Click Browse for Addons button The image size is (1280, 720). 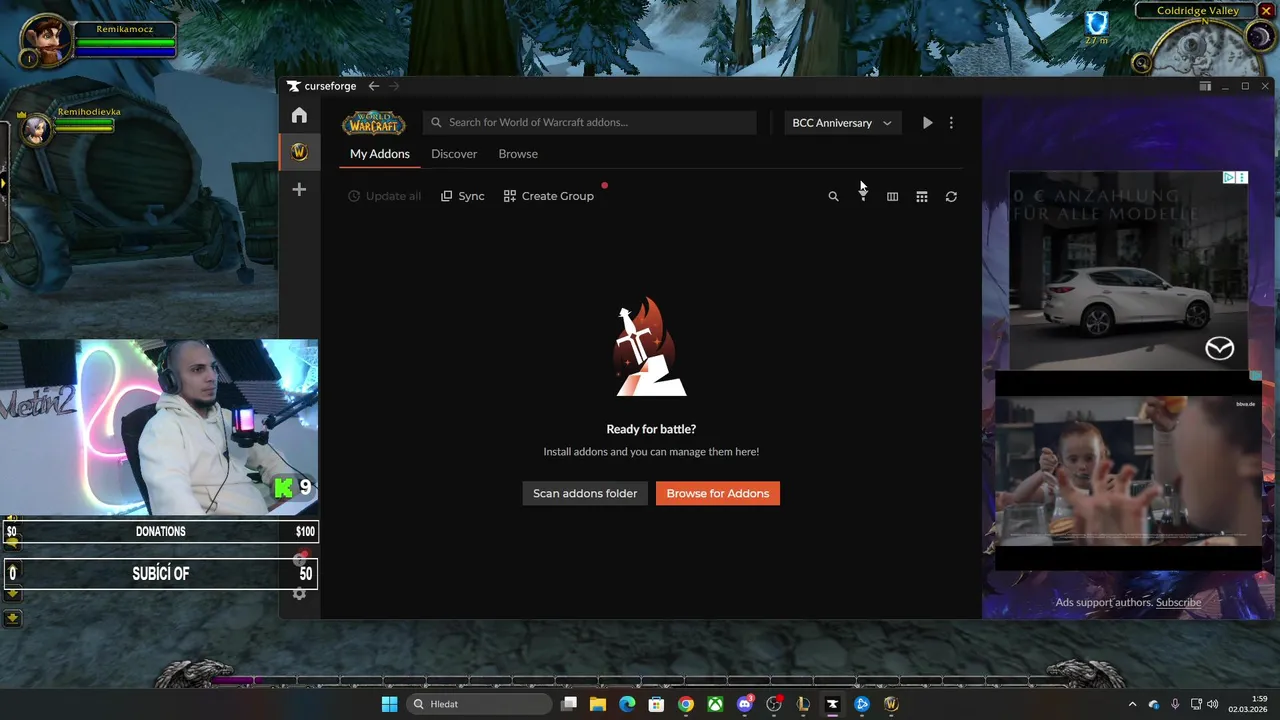point(718,493)
